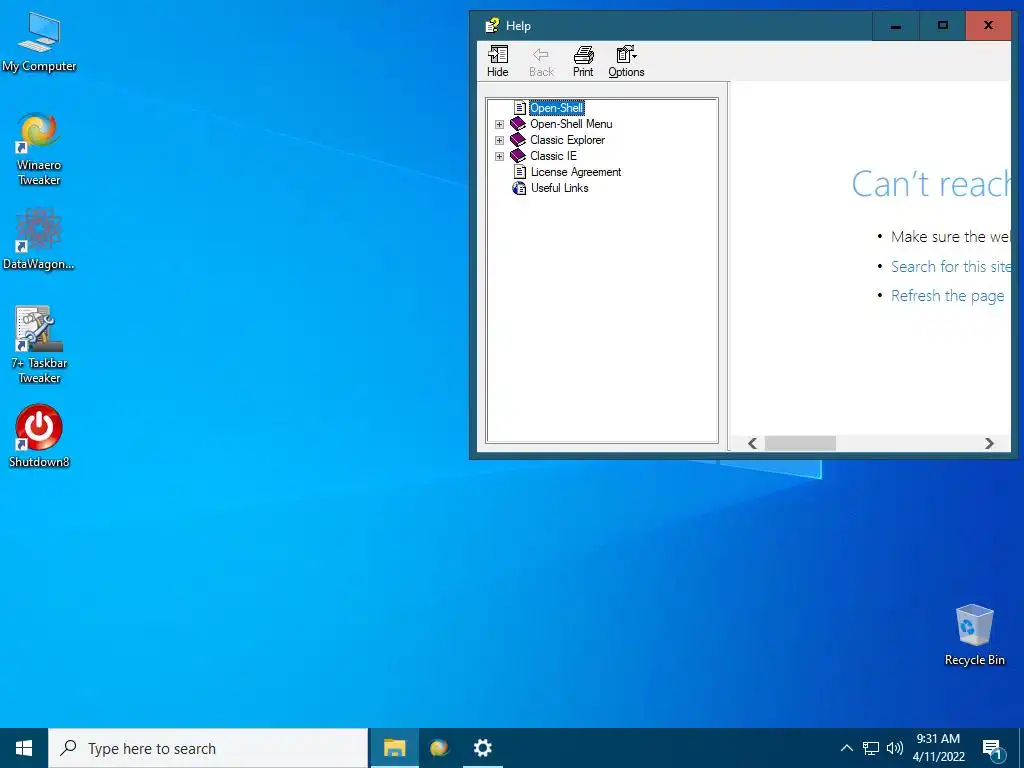Click the Help window title icon
The height and width of the screenshot is (768, 1024).
(x=492, y=25)
